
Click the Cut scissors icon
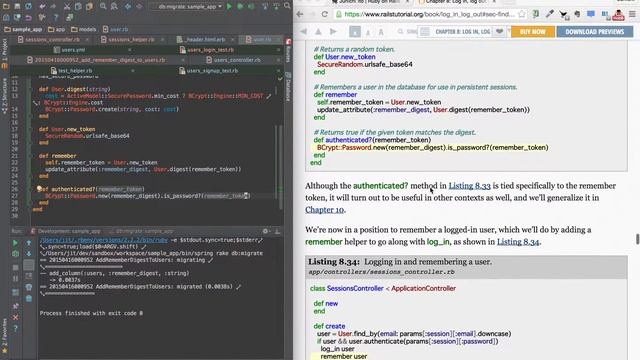(x=67, y=6)
